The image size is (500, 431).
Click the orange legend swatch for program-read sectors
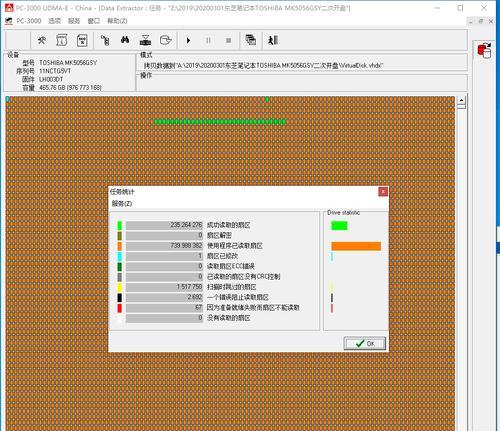(120, 246)
